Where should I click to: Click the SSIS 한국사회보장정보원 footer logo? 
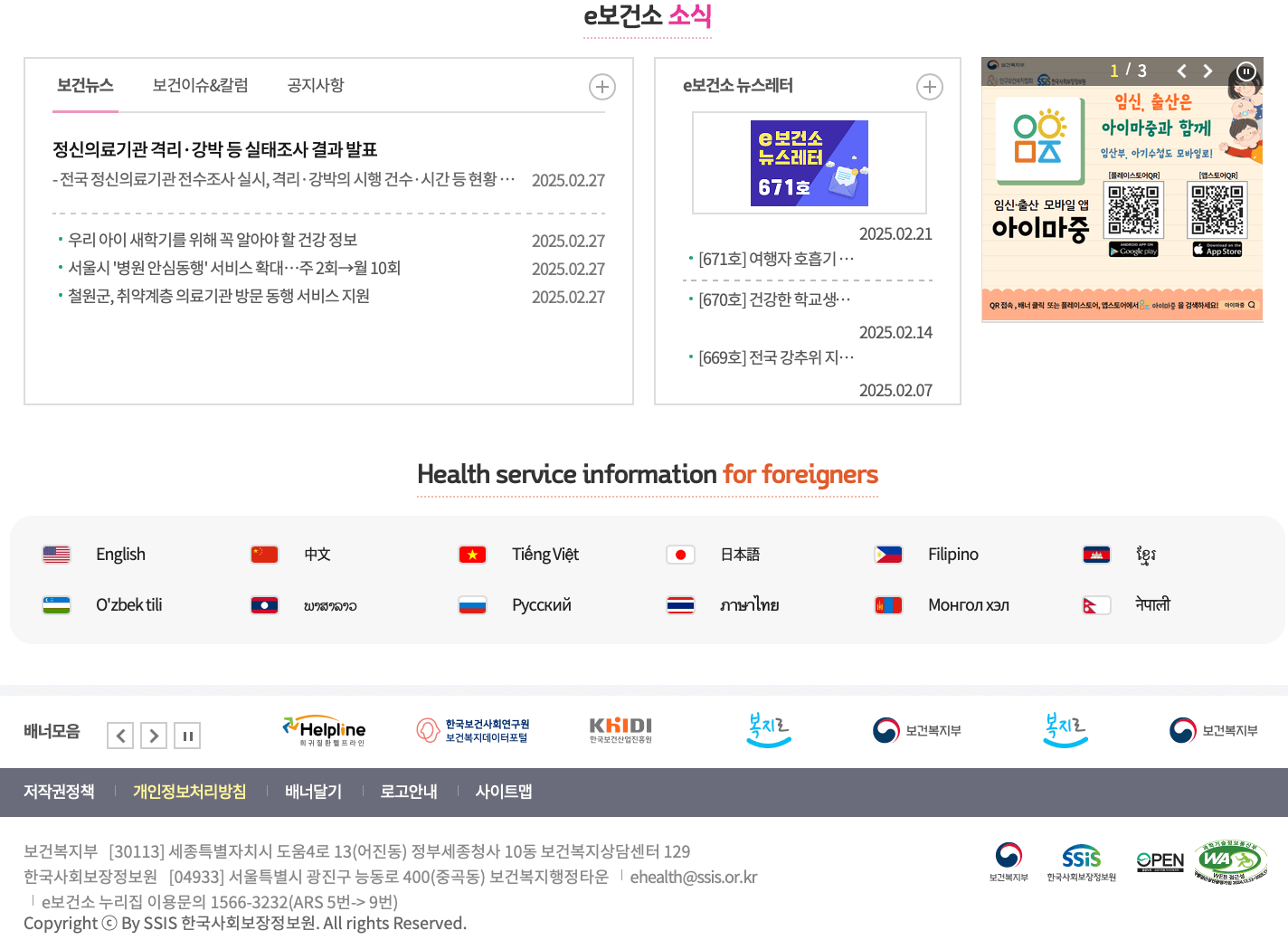pos(1083,865)
